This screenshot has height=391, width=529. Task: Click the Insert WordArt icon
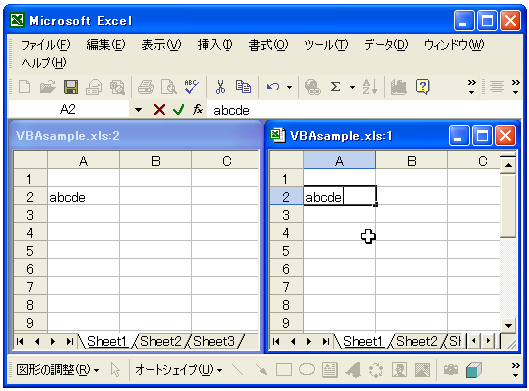pyautogui.click(x=353, y=370)
